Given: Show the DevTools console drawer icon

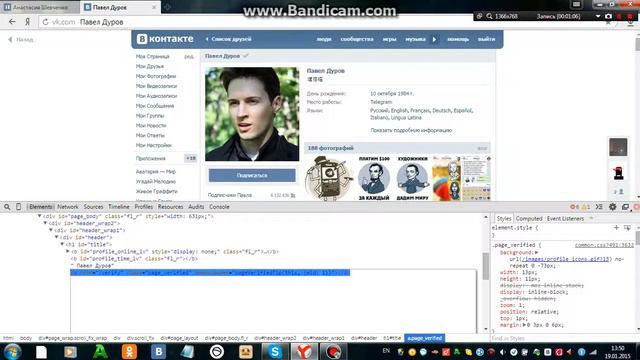Looking at the screenshot, I should coord(599,207).
